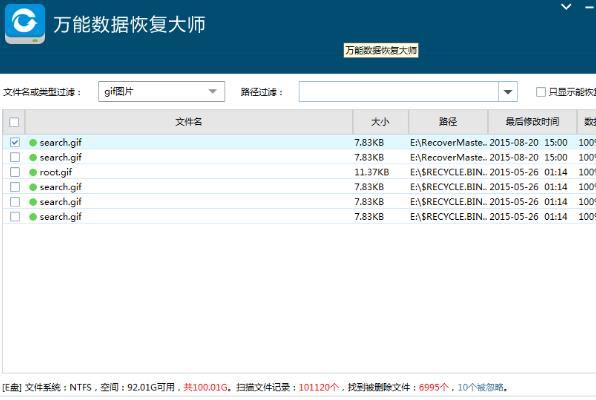Screen dimensions: 596x400
Task: Sort by the 大小 column header
Action: (380, 122)
